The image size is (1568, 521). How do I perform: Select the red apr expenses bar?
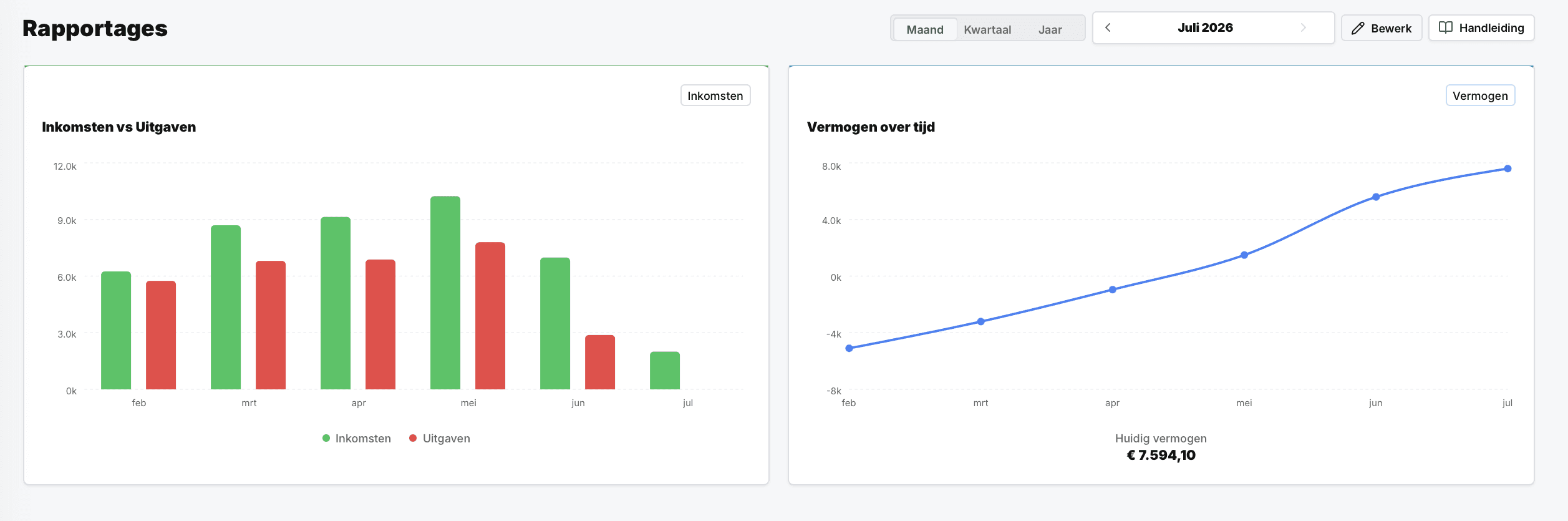380,324
